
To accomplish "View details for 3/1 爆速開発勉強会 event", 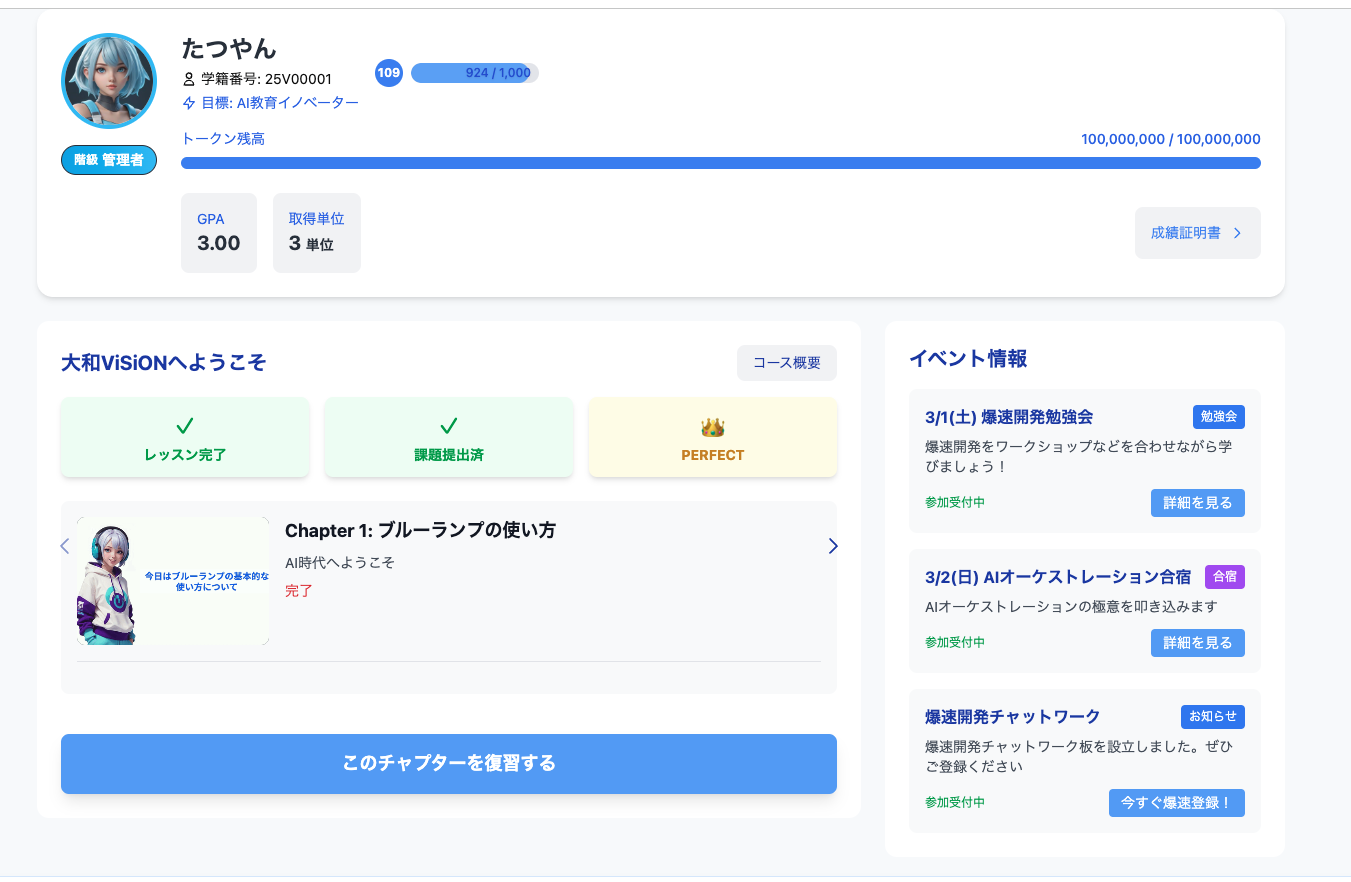I will pyautogui.click(x=1197, y=503).
